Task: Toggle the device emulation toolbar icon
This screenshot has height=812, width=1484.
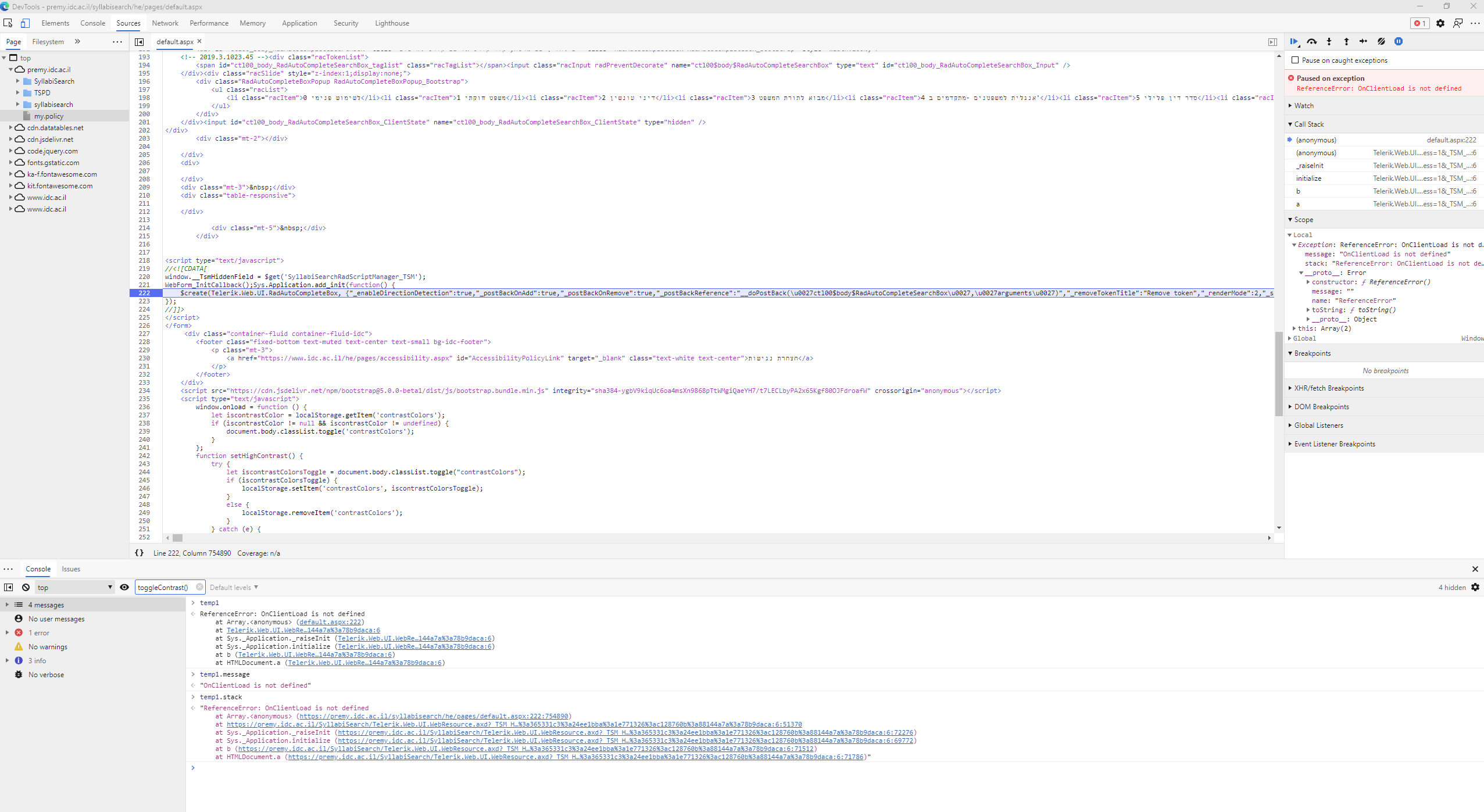Action: pyautogui.click(x=25, y=23)
